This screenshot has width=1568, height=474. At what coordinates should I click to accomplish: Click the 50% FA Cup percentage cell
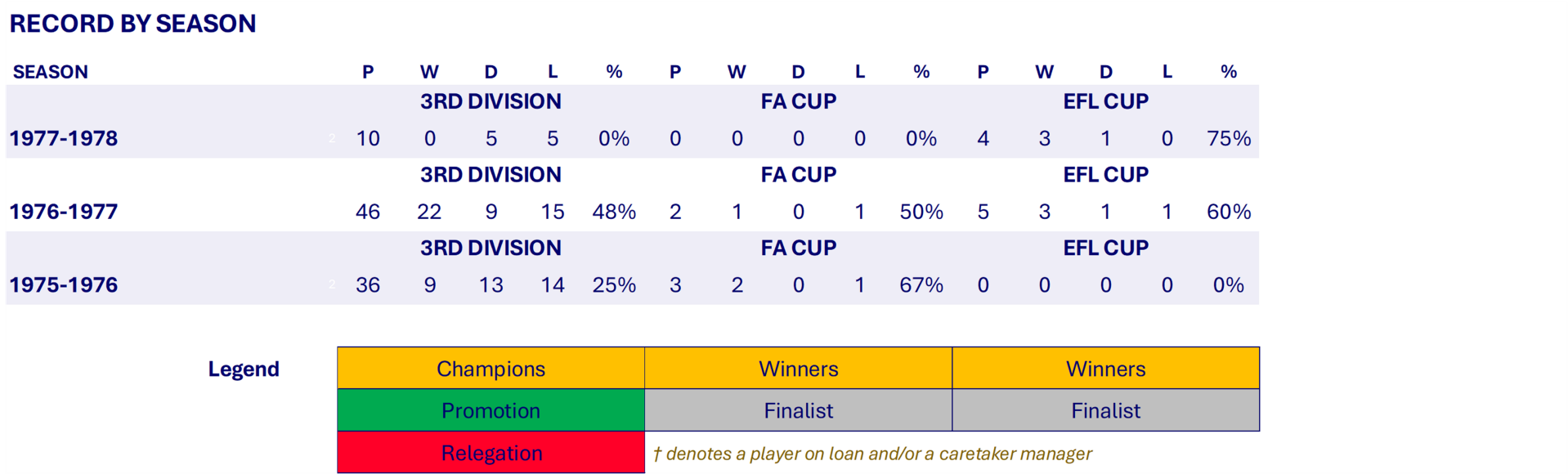click(x=921, y=212)
